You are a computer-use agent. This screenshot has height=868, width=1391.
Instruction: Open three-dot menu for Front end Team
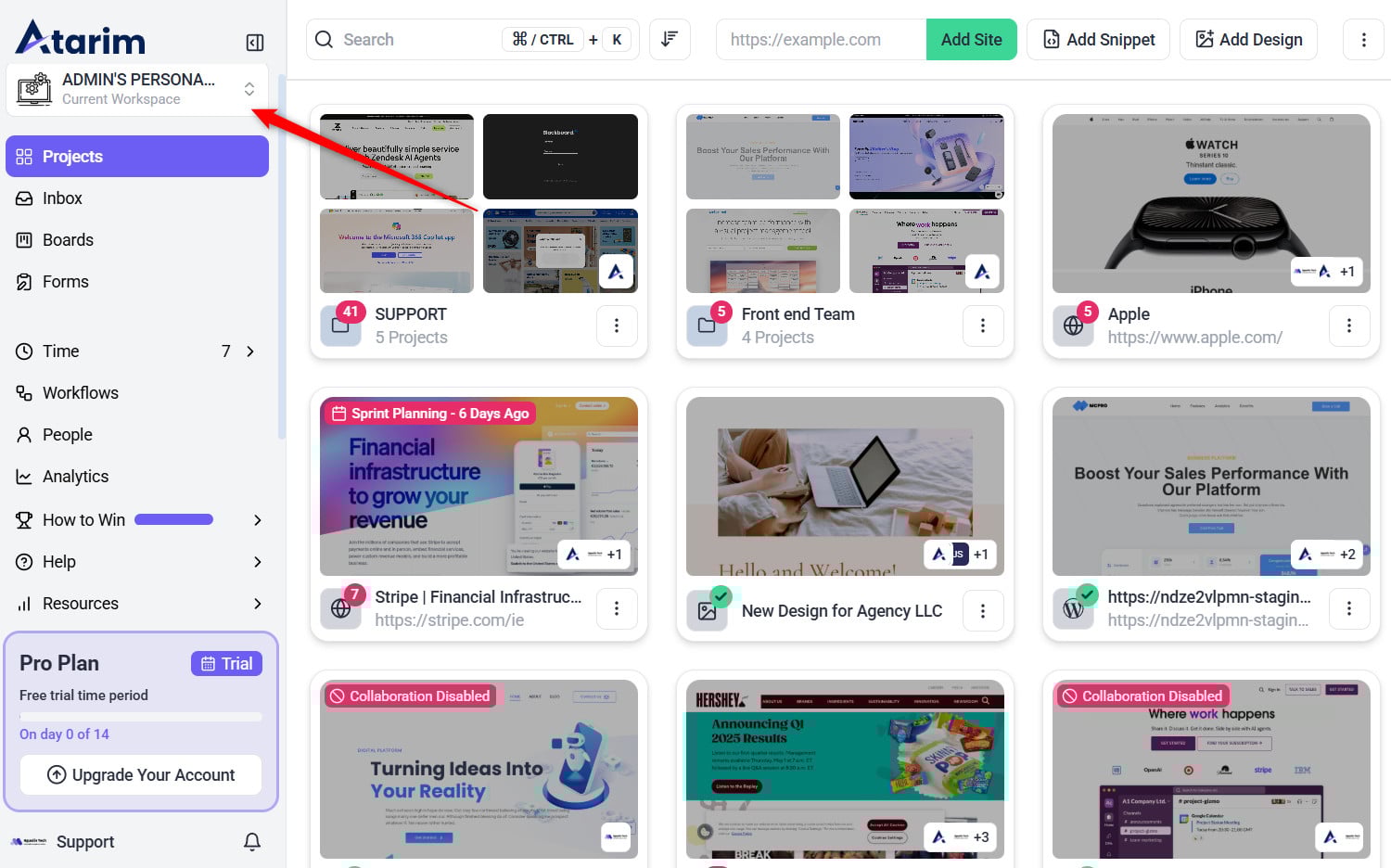983,325
